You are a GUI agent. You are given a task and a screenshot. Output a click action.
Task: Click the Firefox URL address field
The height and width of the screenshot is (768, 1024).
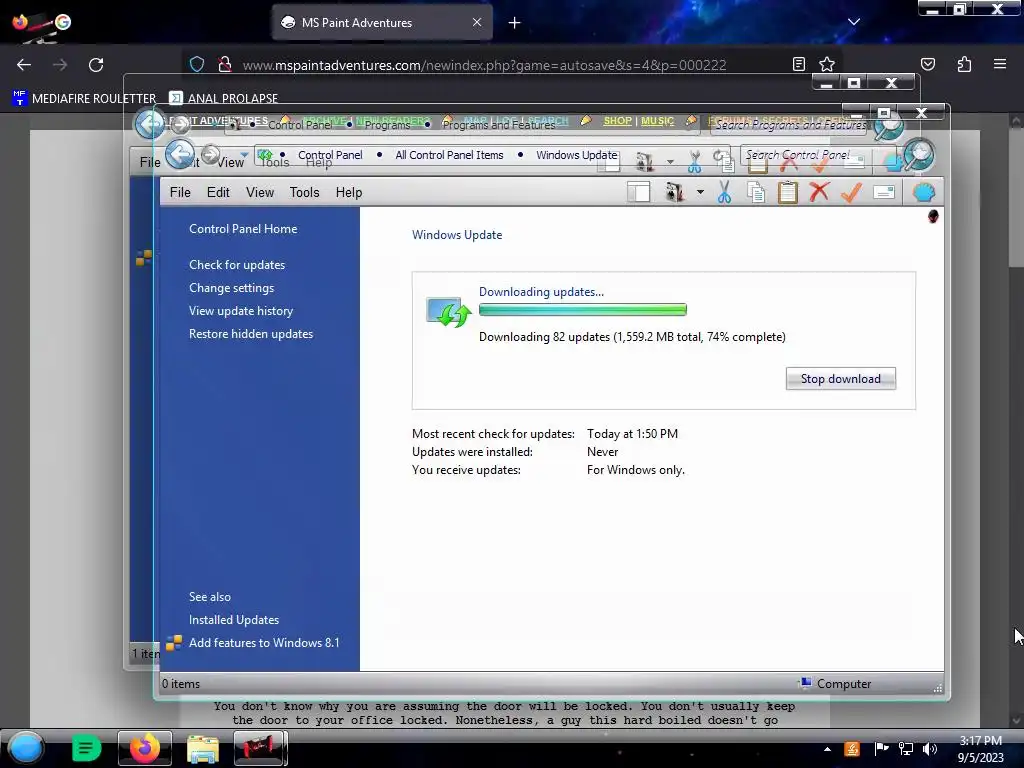tap(483, 65)
